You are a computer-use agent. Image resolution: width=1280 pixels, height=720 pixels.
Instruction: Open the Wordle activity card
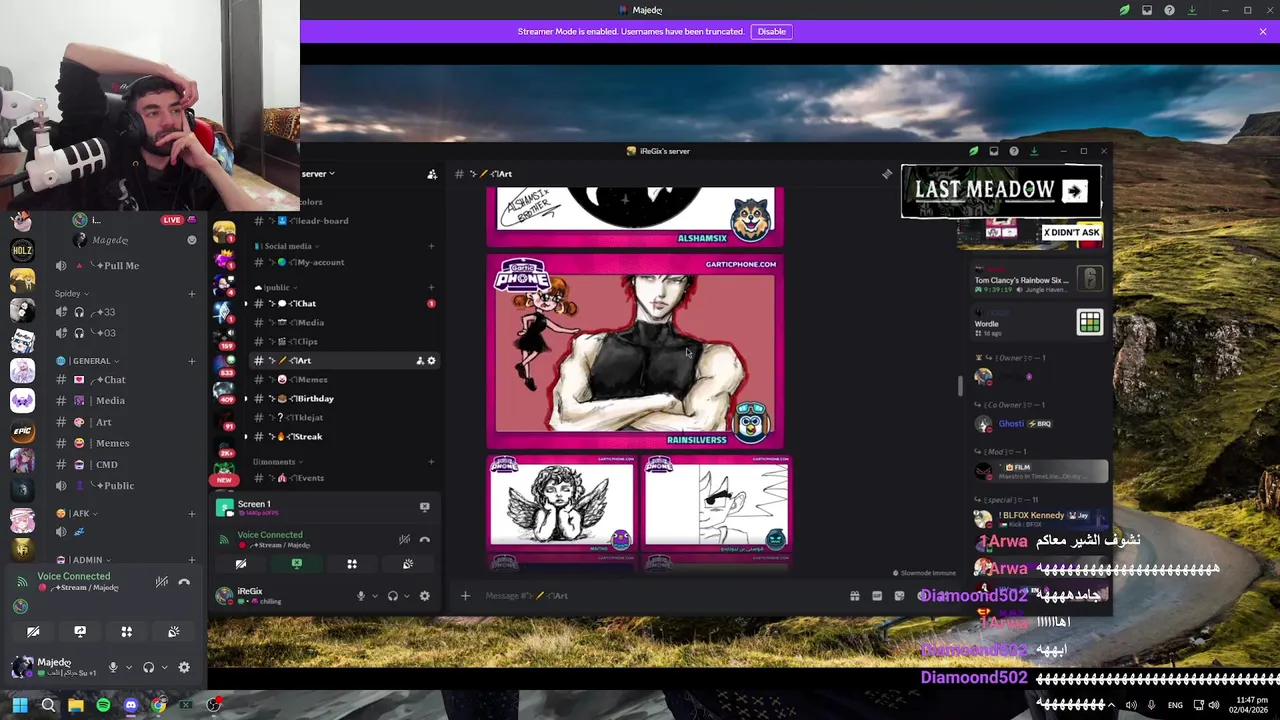[1038, 322]
